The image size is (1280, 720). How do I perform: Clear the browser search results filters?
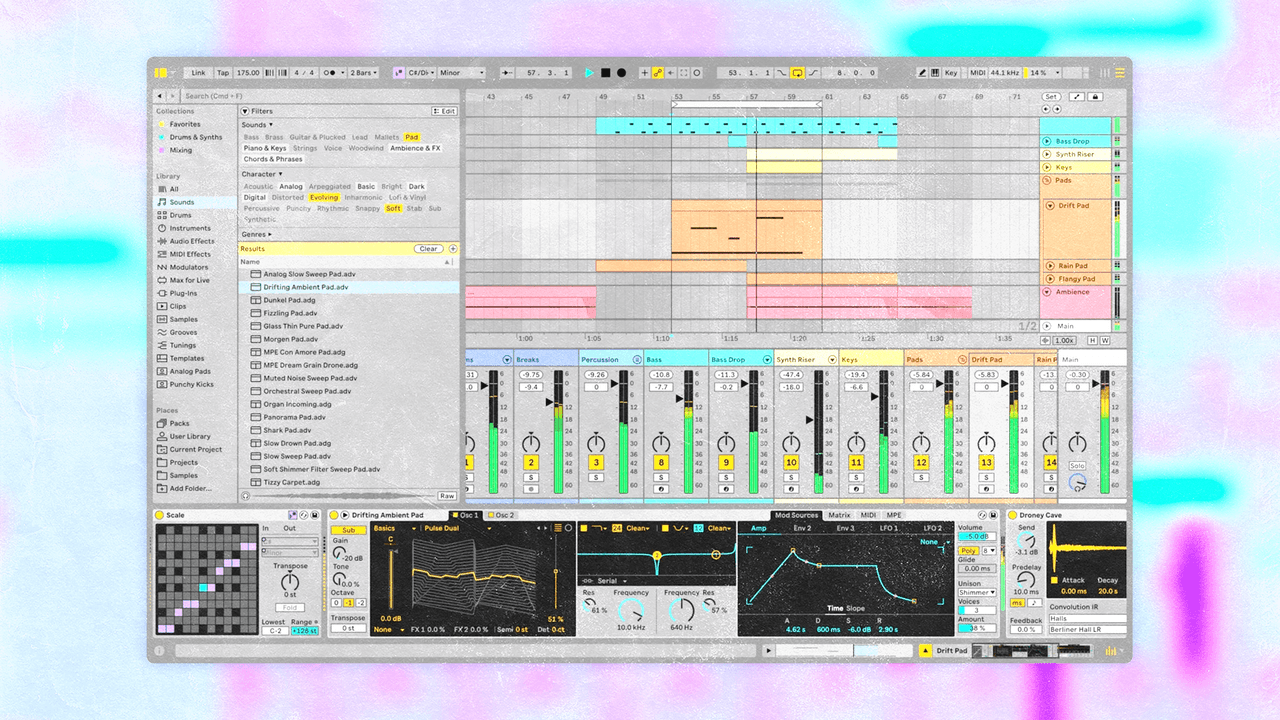431,248
